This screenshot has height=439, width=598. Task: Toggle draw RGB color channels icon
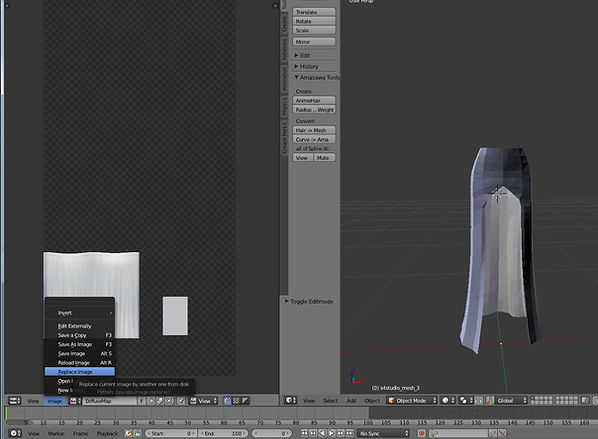click(227, 401)
